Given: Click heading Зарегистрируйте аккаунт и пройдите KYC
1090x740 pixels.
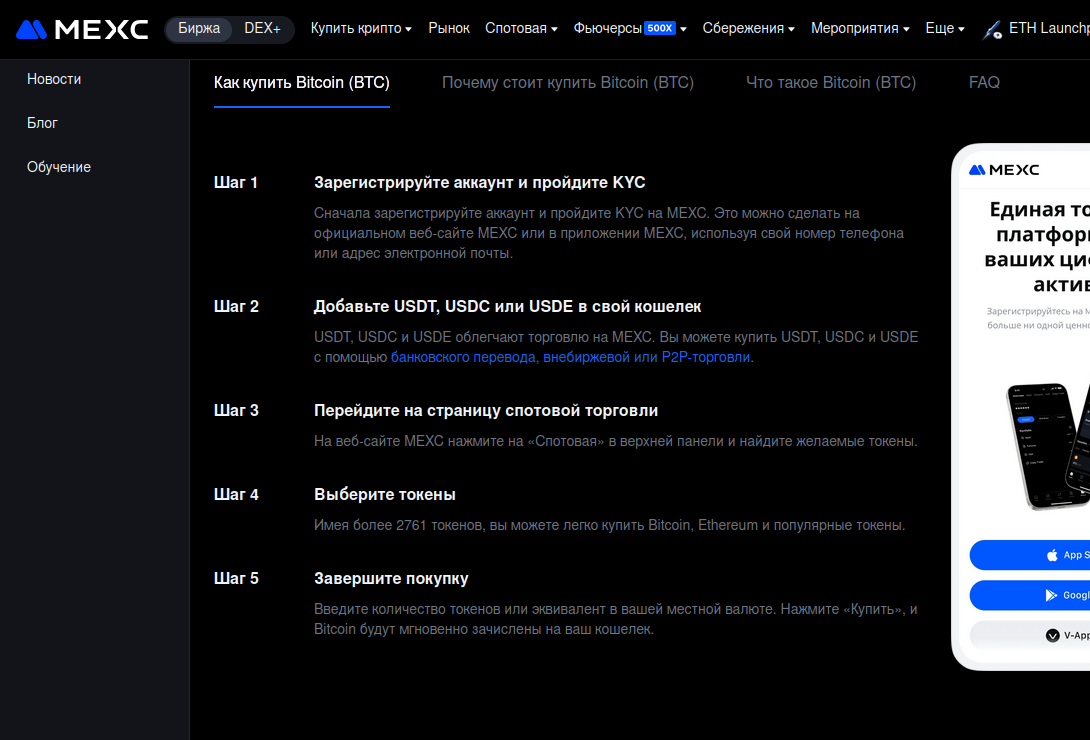Looking at the screenshot, I should pos(480,183).
